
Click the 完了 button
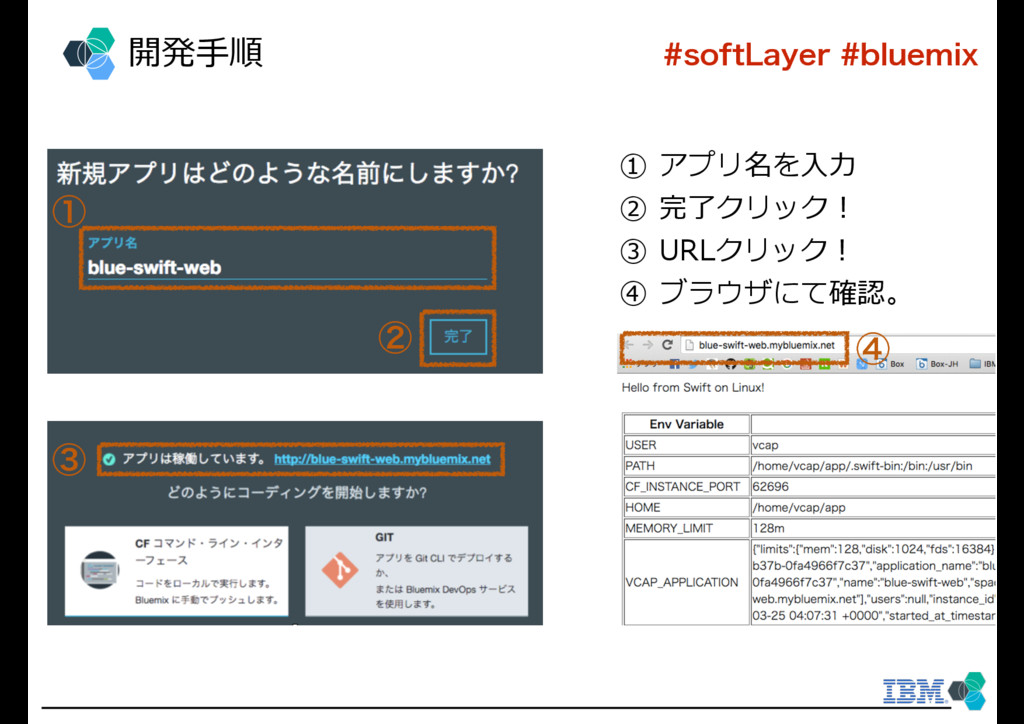(458, 337)
